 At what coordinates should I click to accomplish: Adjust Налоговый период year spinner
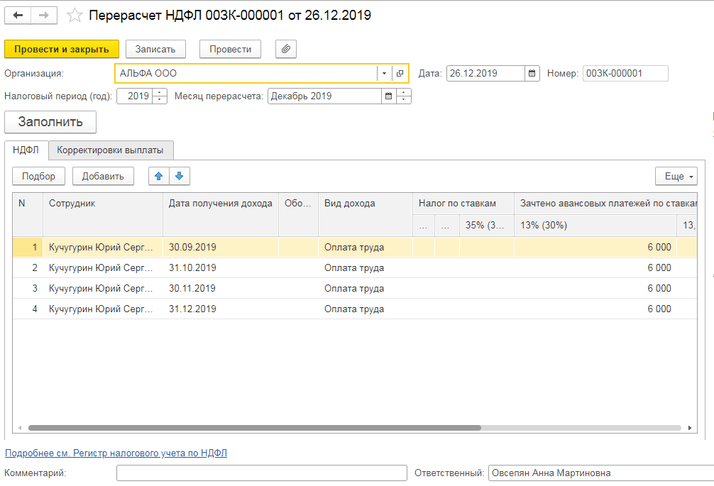click(160, 96)
